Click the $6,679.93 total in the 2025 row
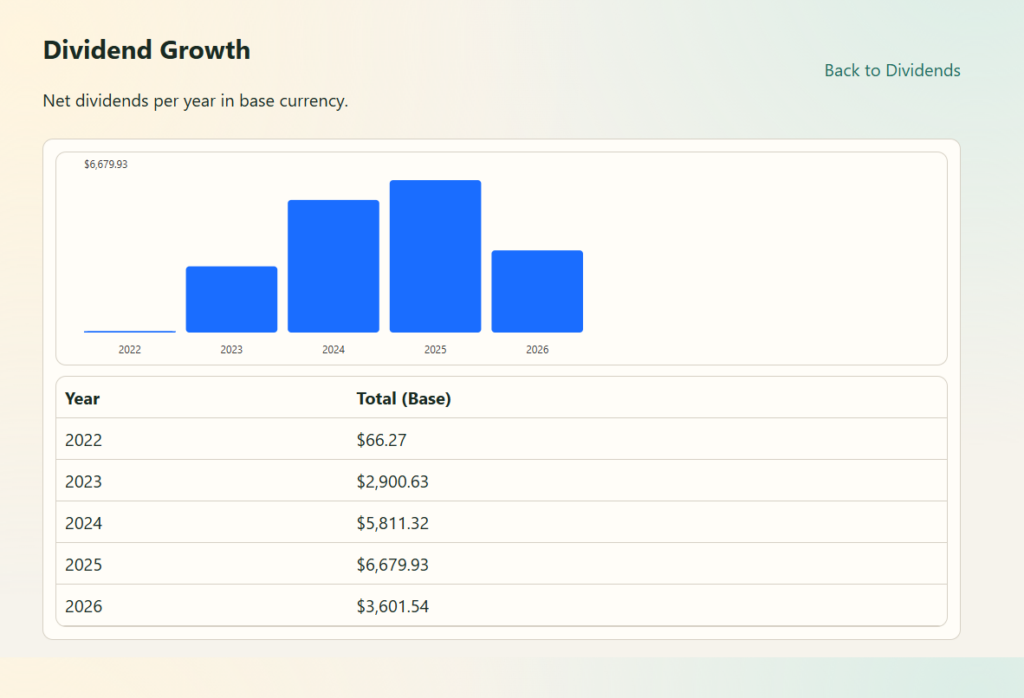The height and width of the screenshot is (698, 1024). [x=392, y=565]
